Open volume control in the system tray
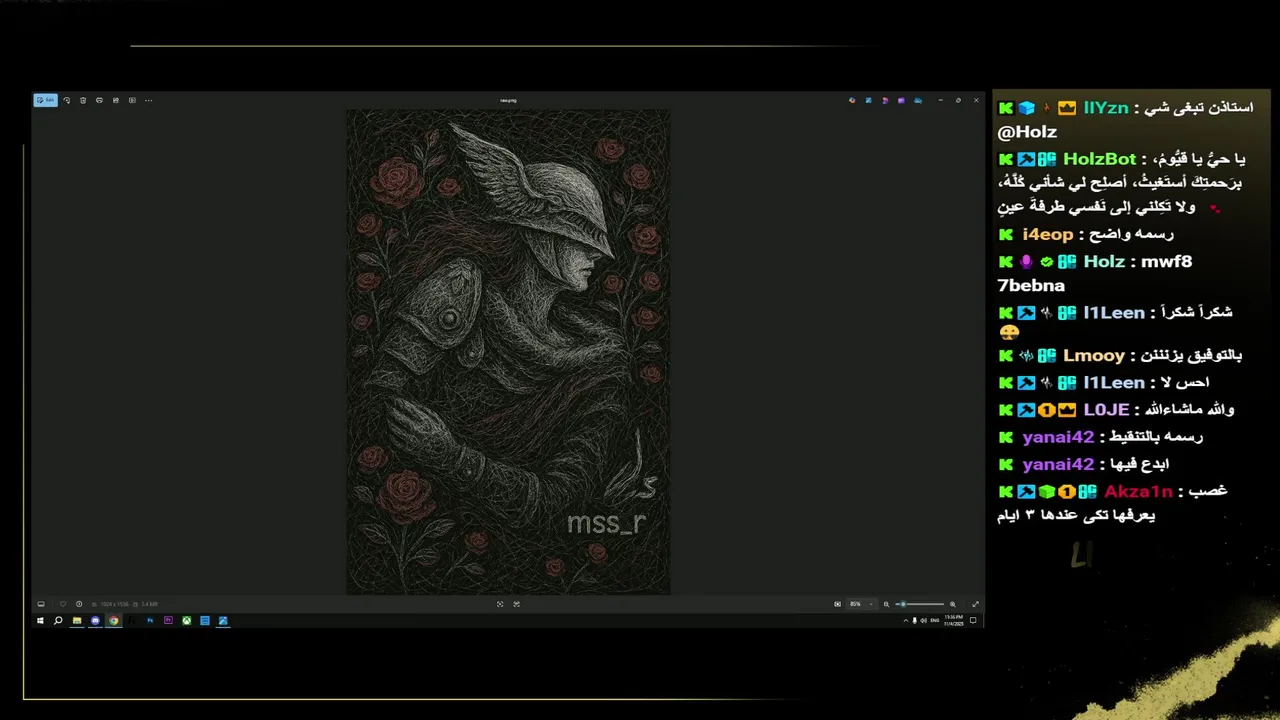 pyautogui.click(x=924, y=621)
